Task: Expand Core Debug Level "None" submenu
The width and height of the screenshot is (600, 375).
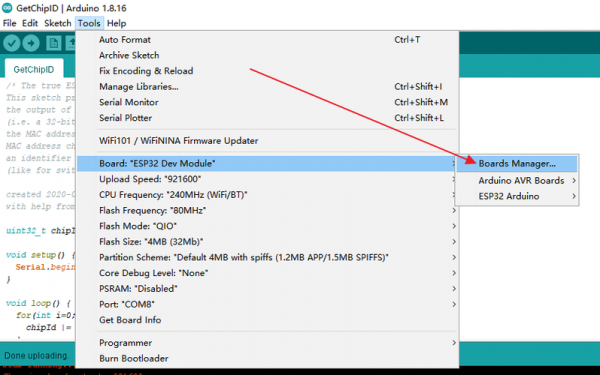Action: tap(267, 273)
